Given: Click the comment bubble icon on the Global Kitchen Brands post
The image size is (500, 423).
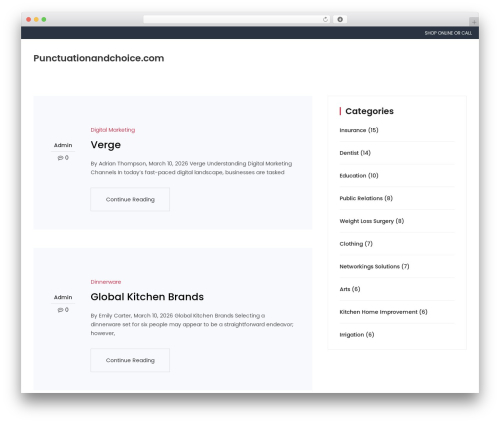Looking at the screenshot, I should (60, 310).
